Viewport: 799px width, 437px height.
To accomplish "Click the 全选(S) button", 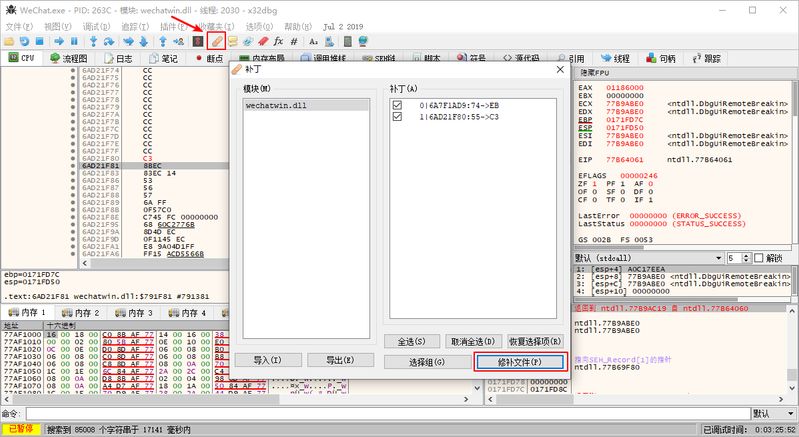I will [411, 341].
